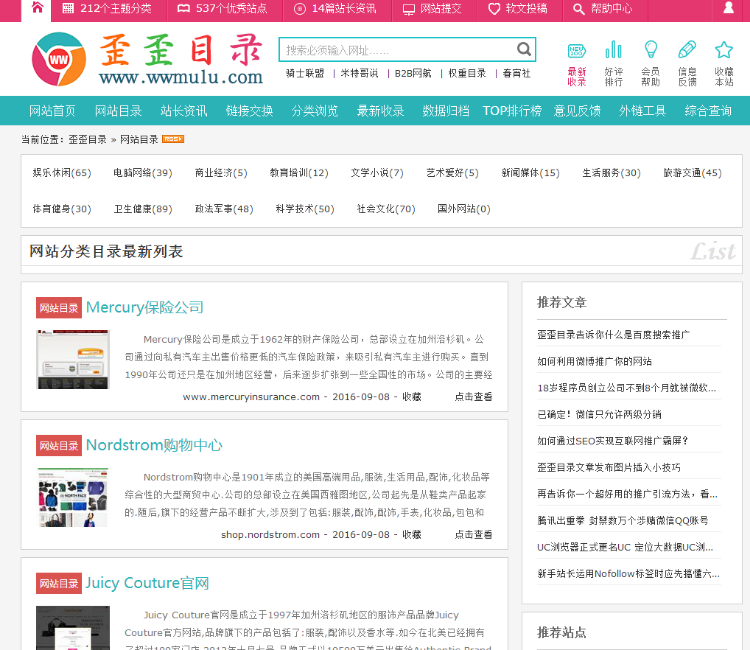This screenshot has width=750, height=650.
Task: Open the 好评排行 bar chart icon
Action: tap(613, 63)
